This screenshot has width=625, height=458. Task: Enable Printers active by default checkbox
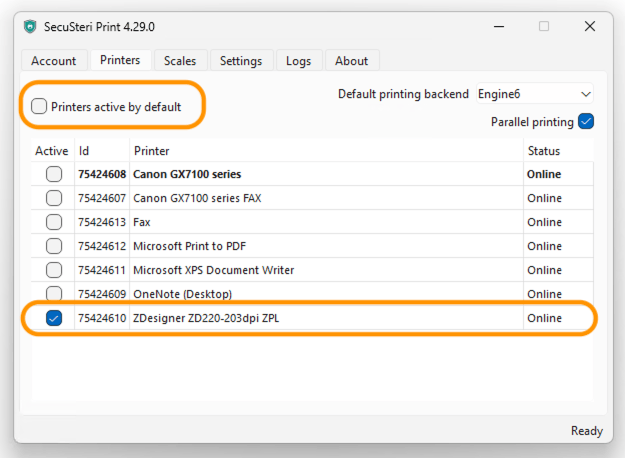(39, 106)
